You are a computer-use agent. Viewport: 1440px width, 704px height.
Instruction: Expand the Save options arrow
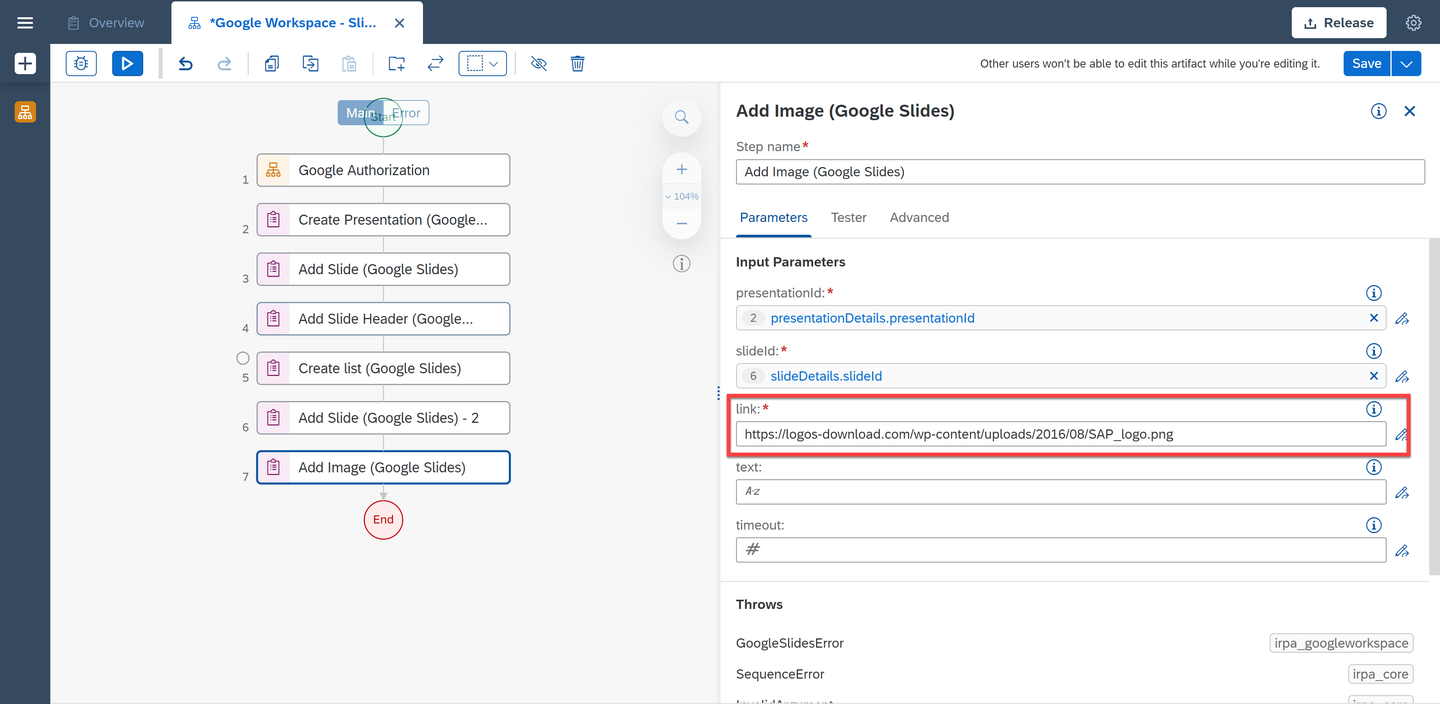click(1407, 64)
